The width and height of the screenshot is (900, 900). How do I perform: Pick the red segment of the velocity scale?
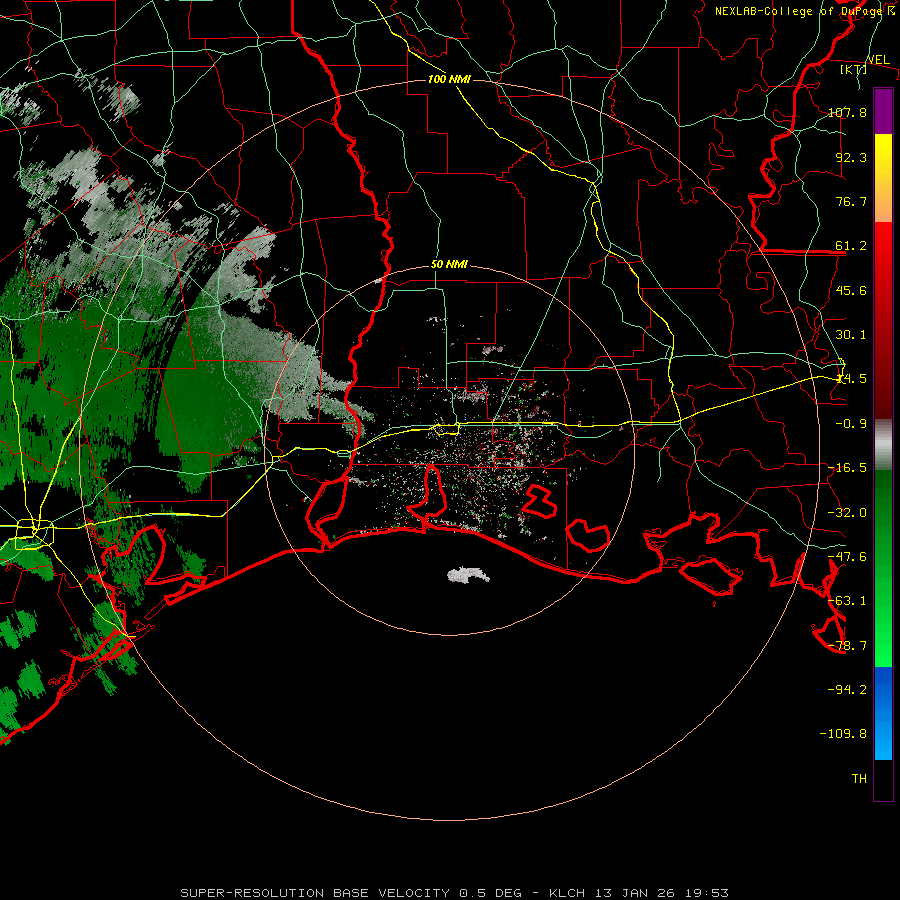coord(883,320)
